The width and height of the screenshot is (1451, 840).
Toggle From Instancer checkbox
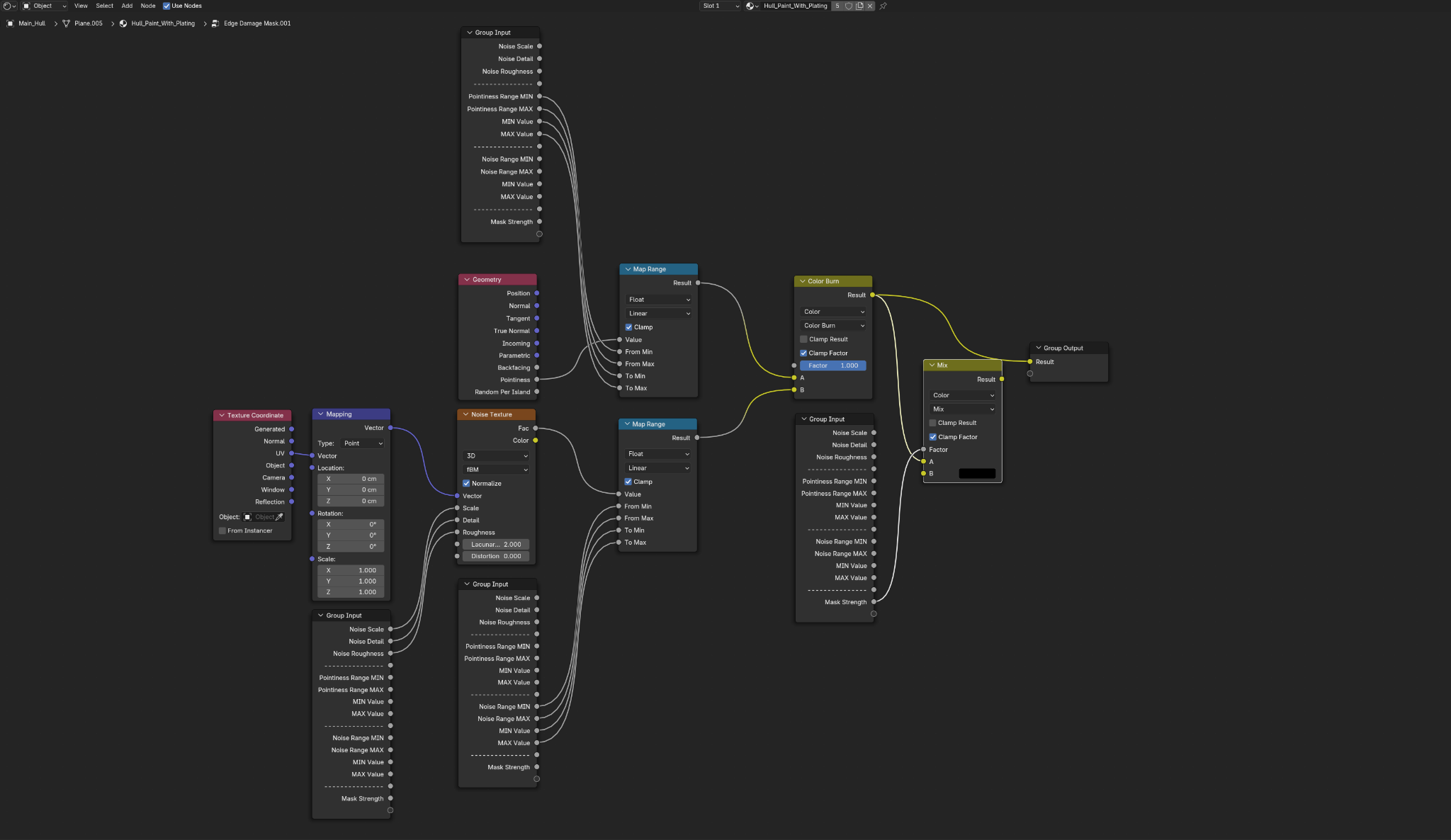(x=222, y=530)
